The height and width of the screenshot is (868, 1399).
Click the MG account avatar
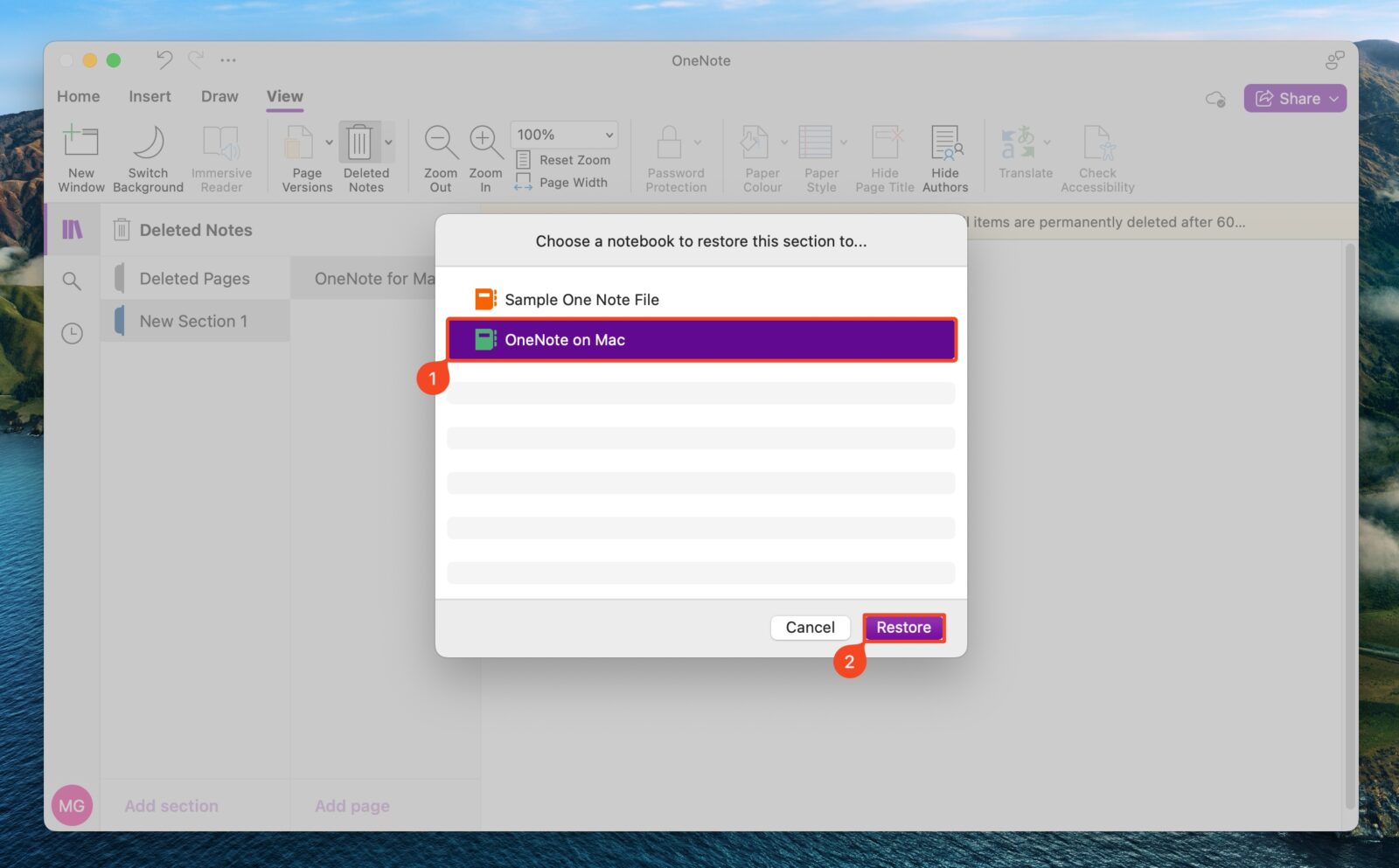73,805
